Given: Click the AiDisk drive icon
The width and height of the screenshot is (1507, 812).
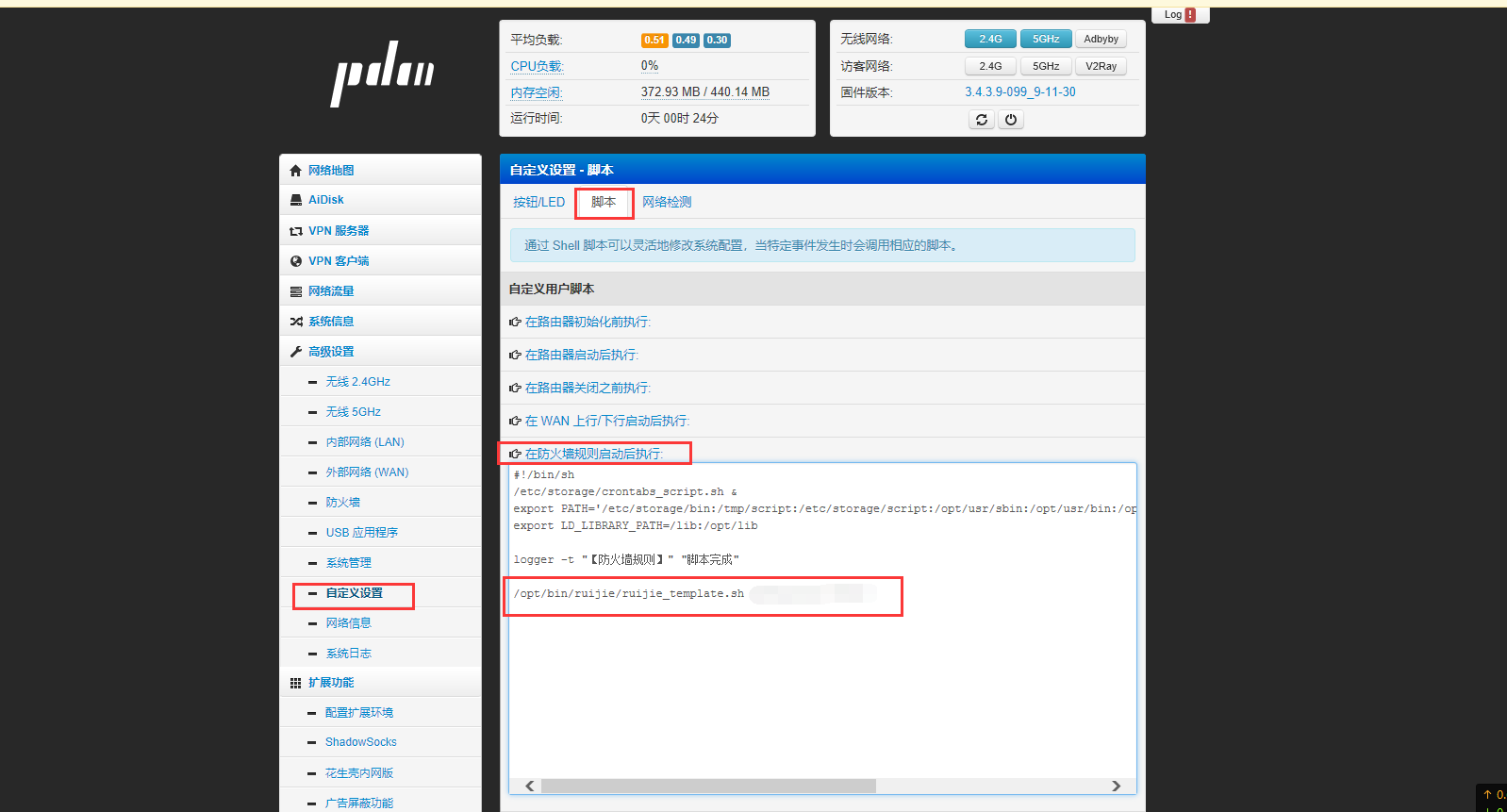Looking at the screenshot, I should tap(296, 200).
